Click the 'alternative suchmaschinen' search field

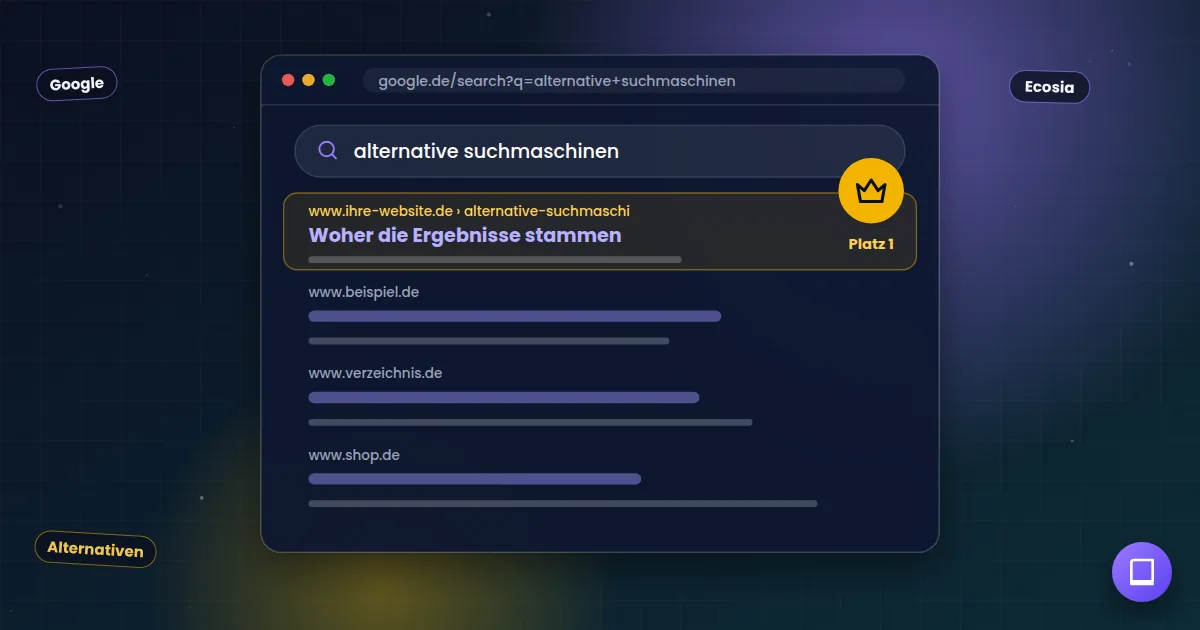tap(599, 151)
